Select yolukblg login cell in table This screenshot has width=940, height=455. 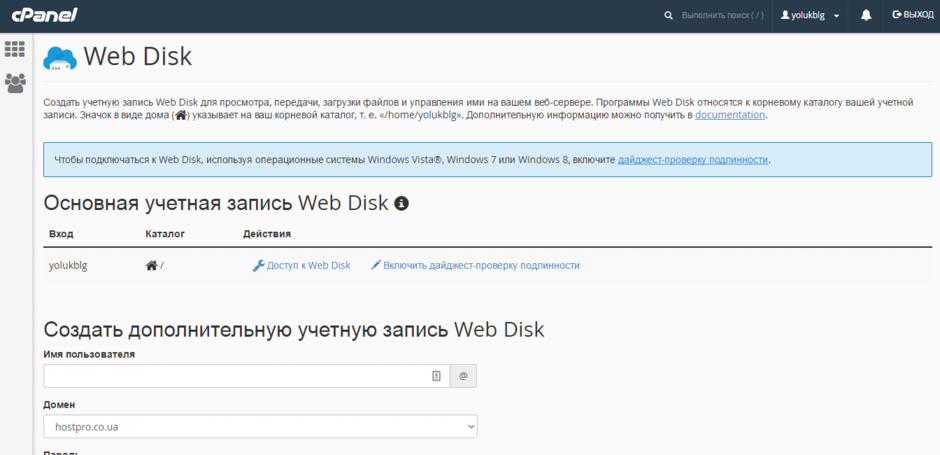(x=68, y=266)
